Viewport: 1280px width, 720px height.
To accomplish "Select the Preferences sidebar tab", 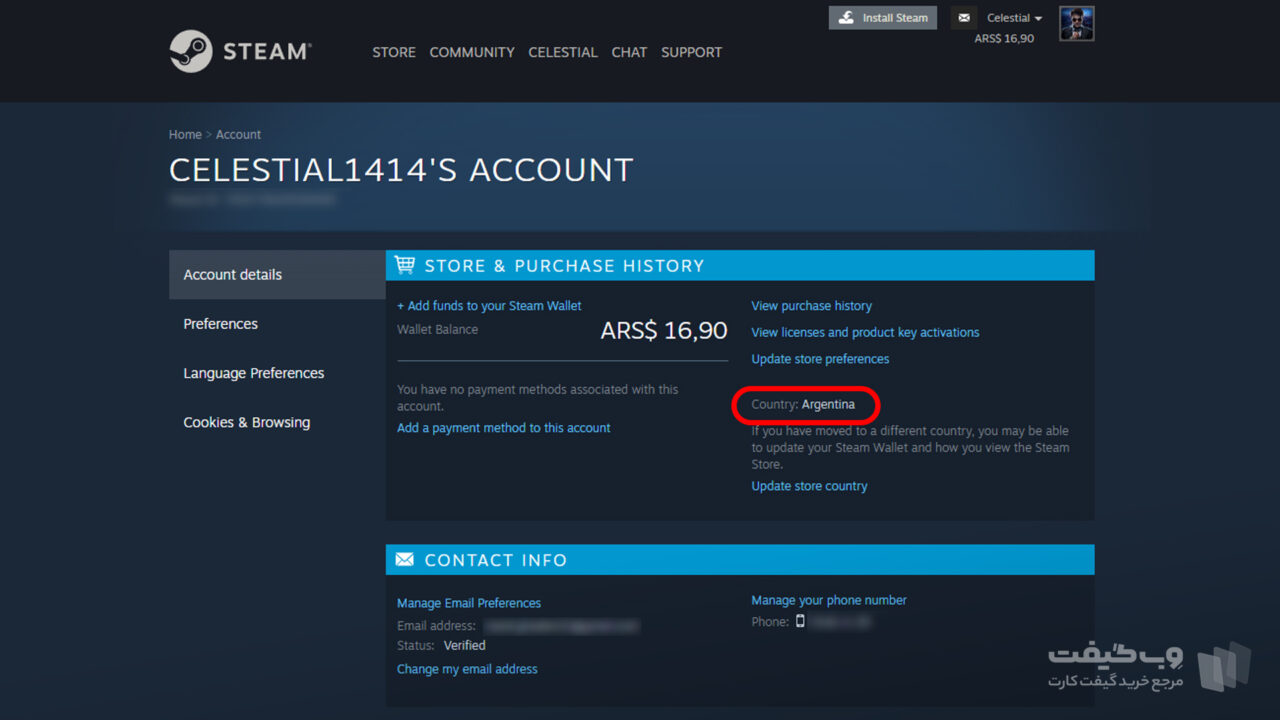I will tap(277, 324).
